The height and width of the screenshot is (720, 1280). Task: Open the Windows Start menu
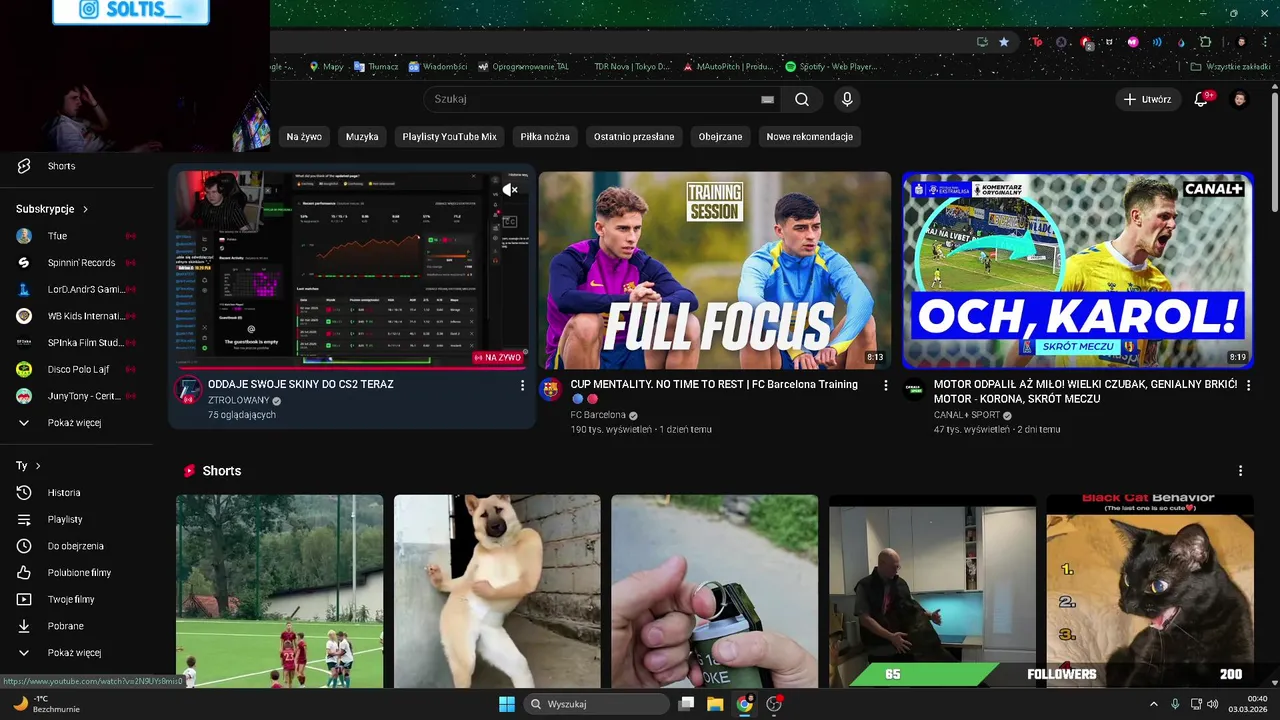click(x=507, y=704)
